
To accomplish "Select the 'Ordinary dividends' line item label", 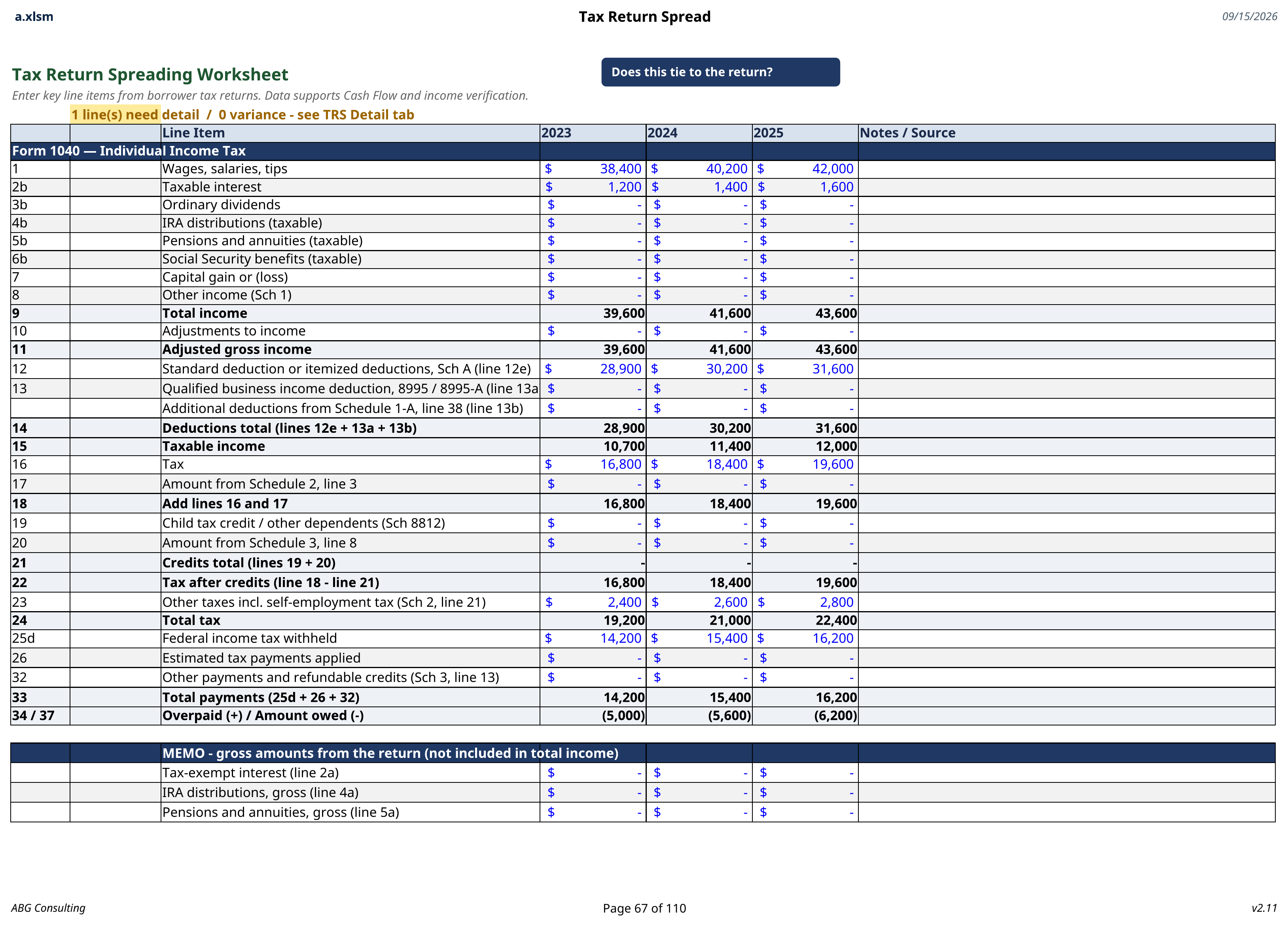I will [x=222, y=205].
